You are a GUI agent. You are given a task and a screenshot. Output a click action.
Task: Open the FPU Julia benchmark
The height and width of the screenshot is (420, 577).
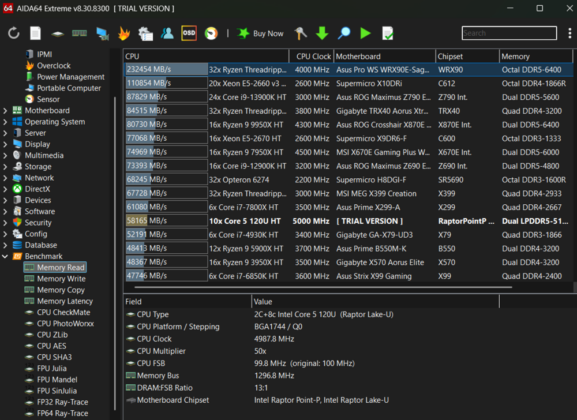point(46,368)
